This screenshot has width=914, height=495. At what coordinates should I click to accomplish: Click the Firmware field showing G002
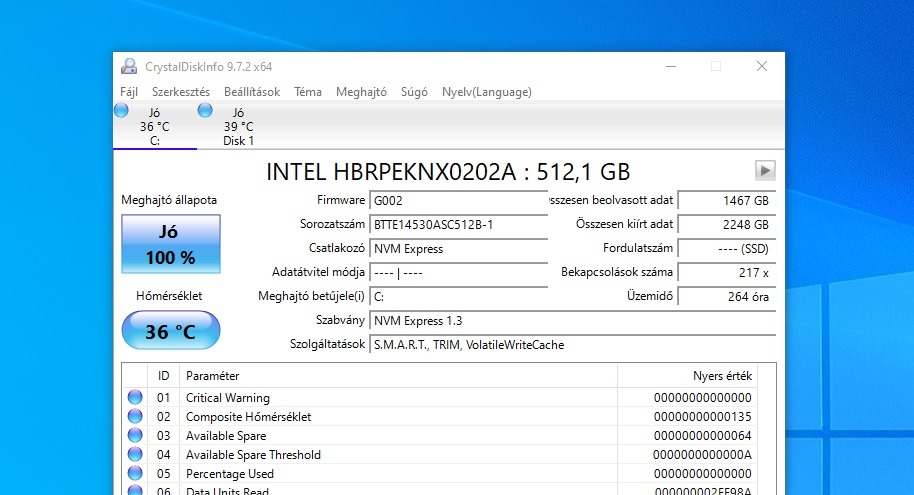point(458,200)
